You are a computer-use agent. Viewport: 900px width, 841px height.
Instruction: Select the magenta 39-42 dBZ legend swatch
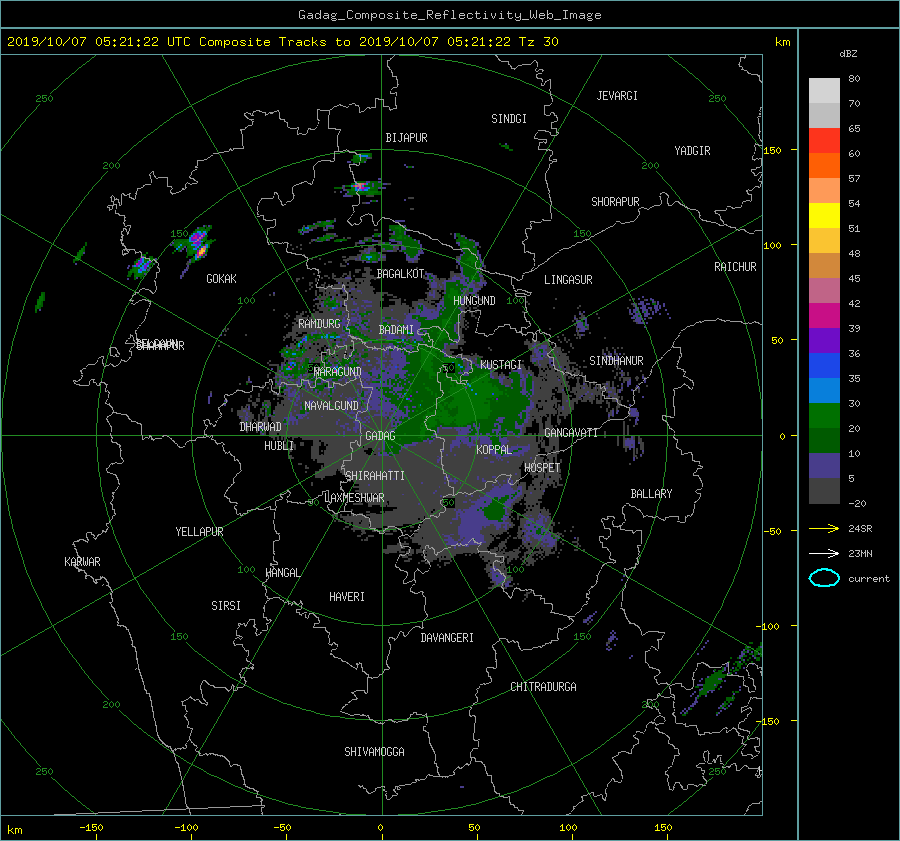[x=824, y=316]
